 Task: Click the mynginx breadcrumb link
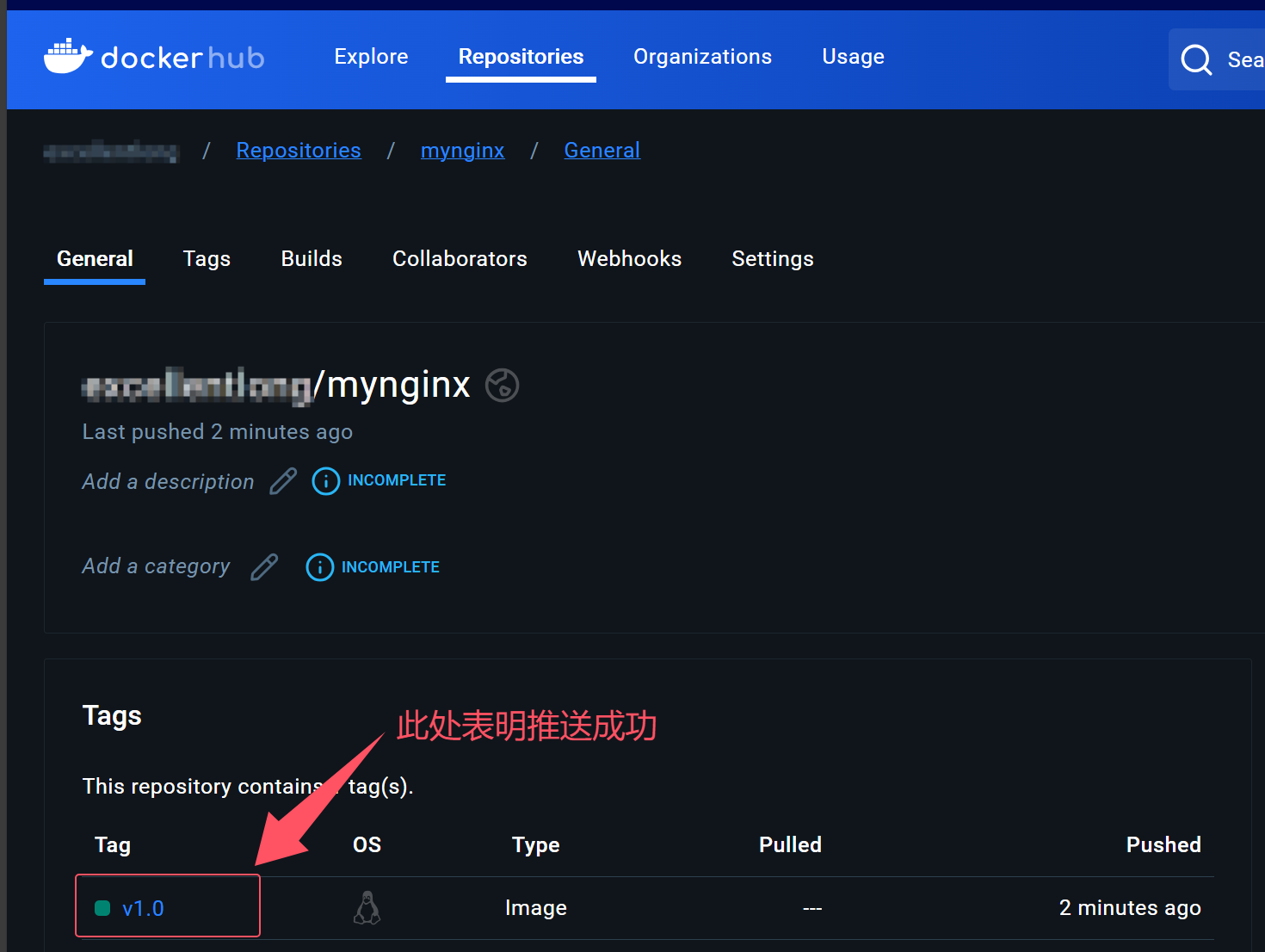(x=462, y=151)
